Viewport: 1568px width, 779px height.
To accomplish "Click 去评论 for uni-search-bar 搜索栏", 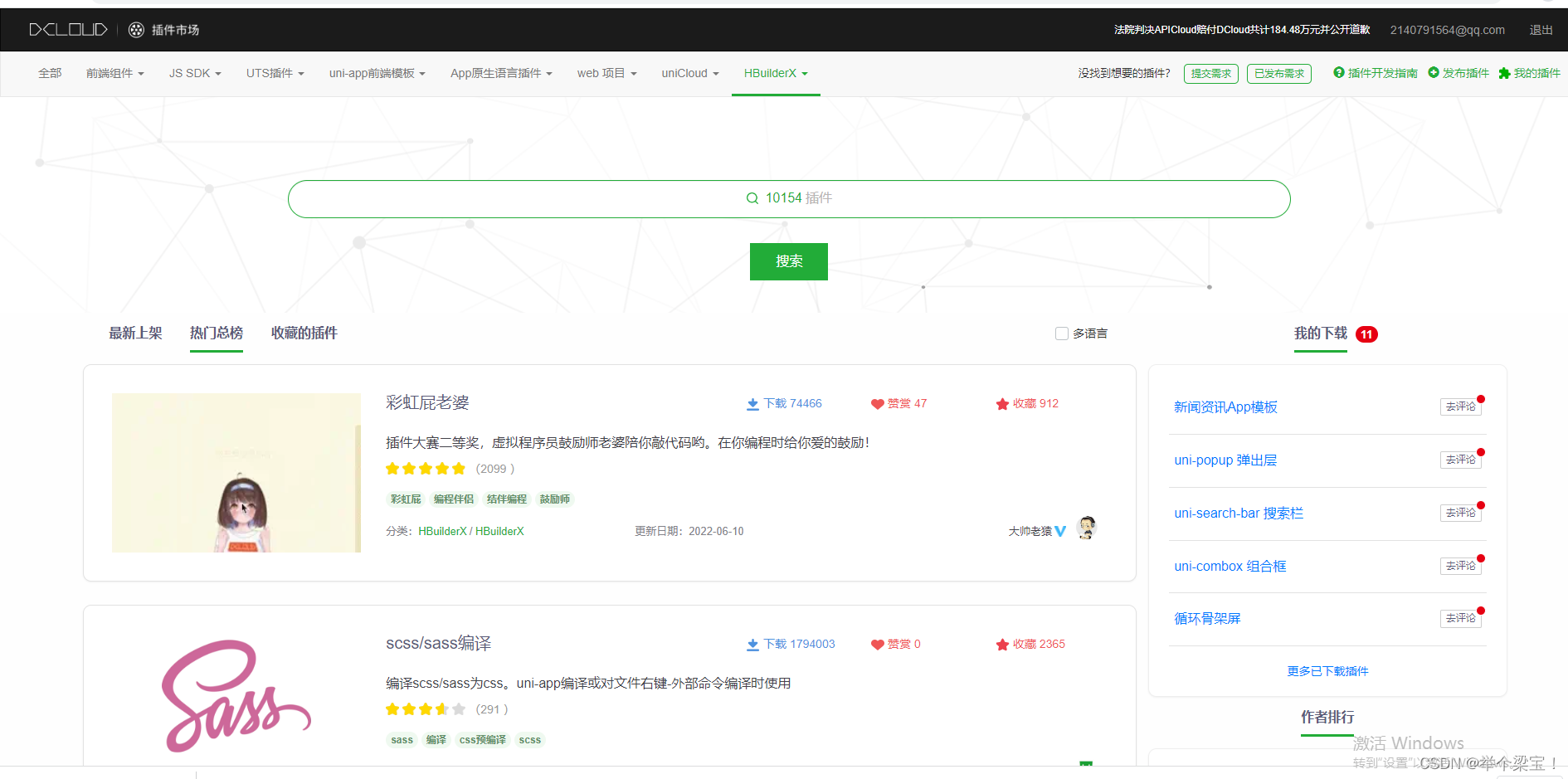I will click(x=1461, y=513).
